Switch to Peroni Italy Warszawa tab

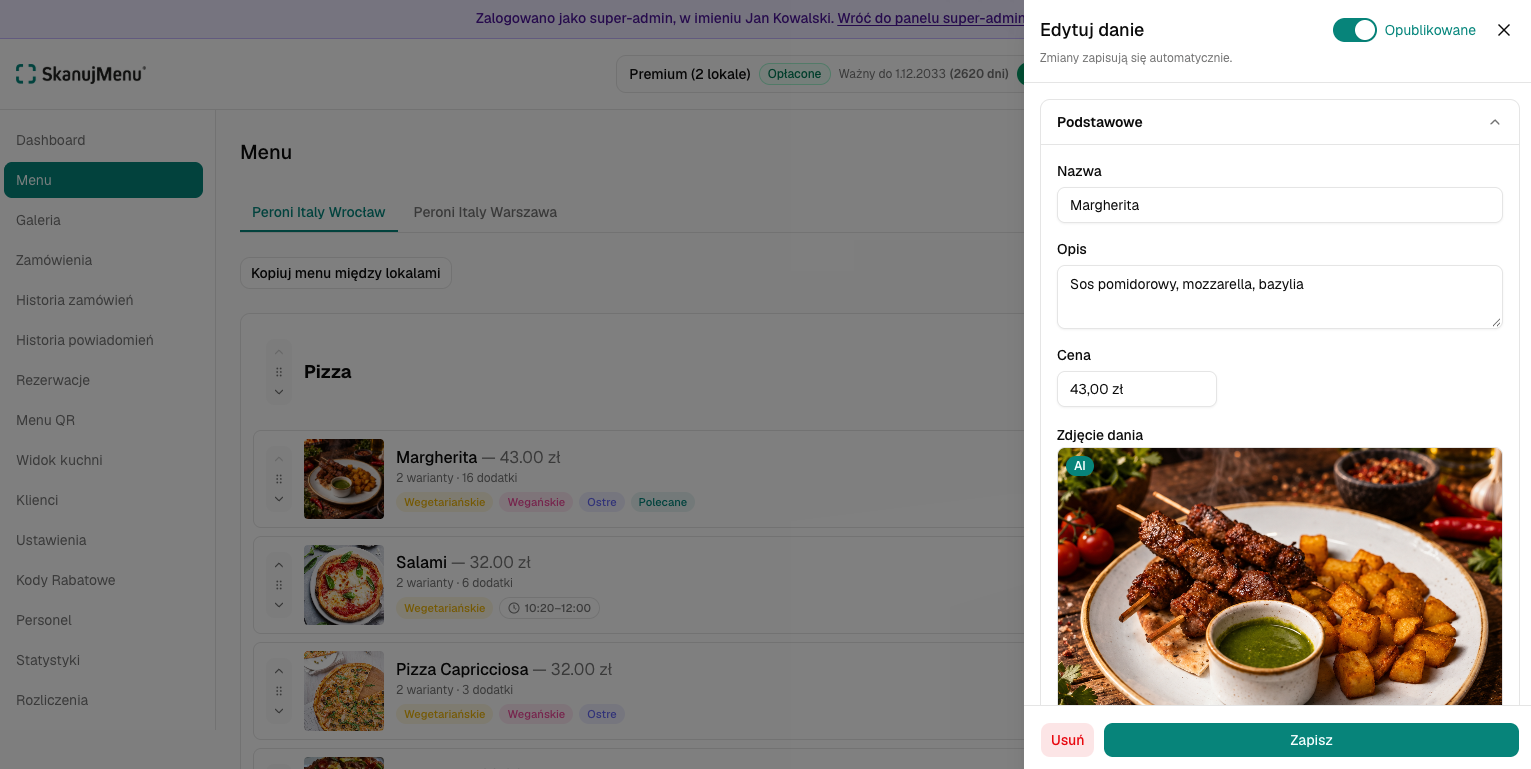click(485, 212)
